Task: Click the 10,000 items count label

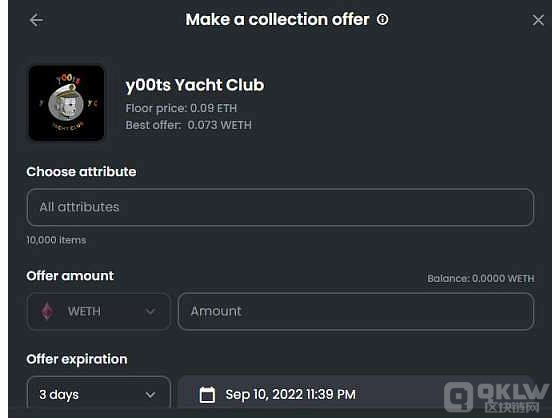Action: click(56, 240)
